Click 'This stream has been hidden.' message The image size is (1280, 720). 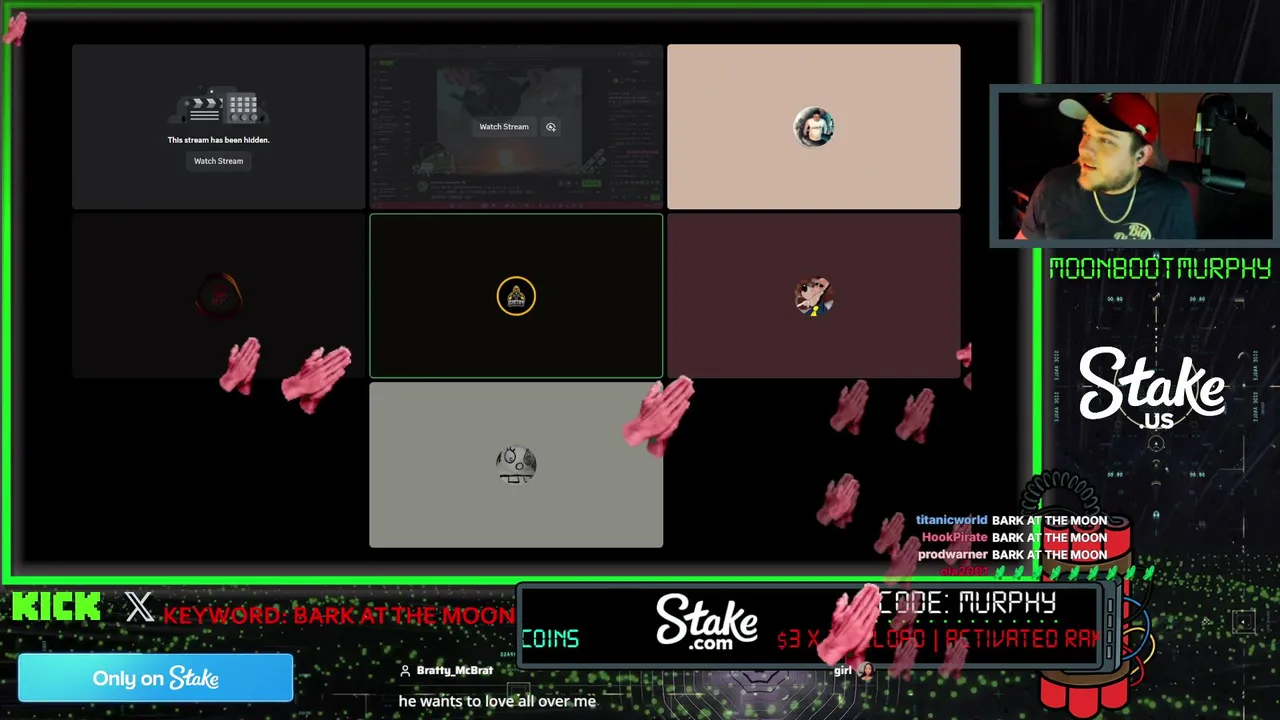(218, 140)
